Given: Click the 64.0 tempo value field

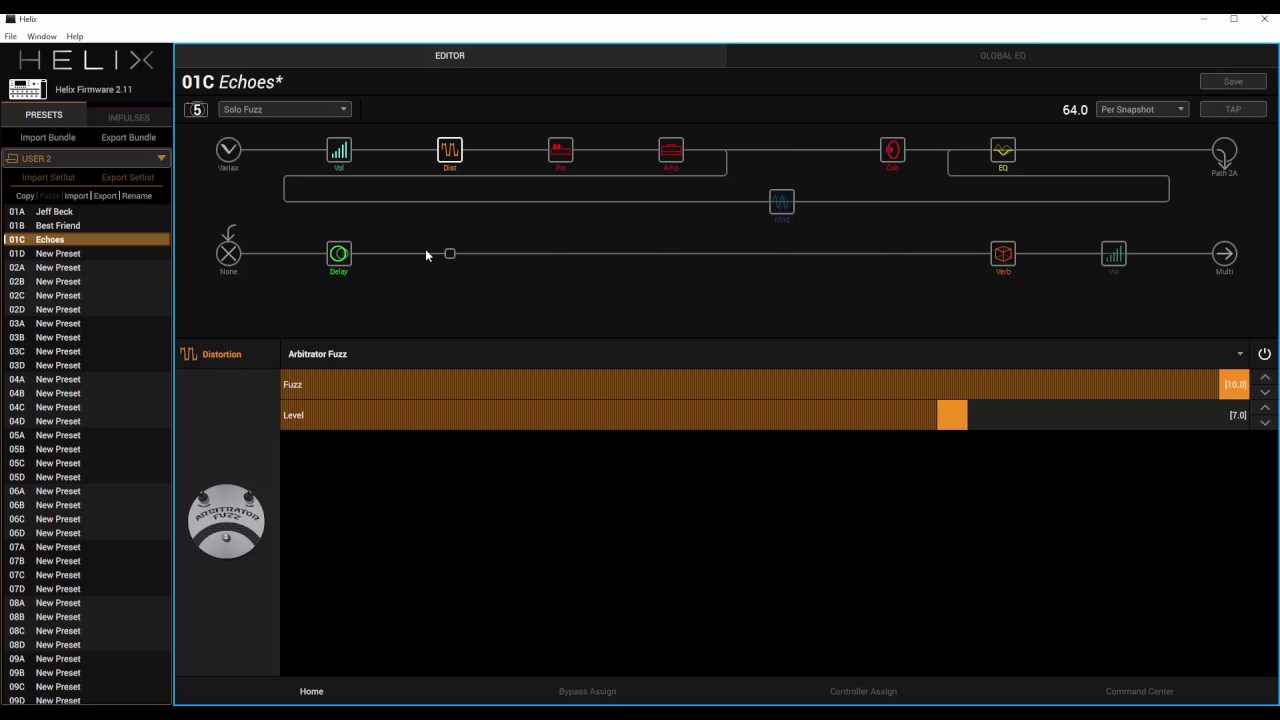Looking at the screenshot, I should (1075, 110).
